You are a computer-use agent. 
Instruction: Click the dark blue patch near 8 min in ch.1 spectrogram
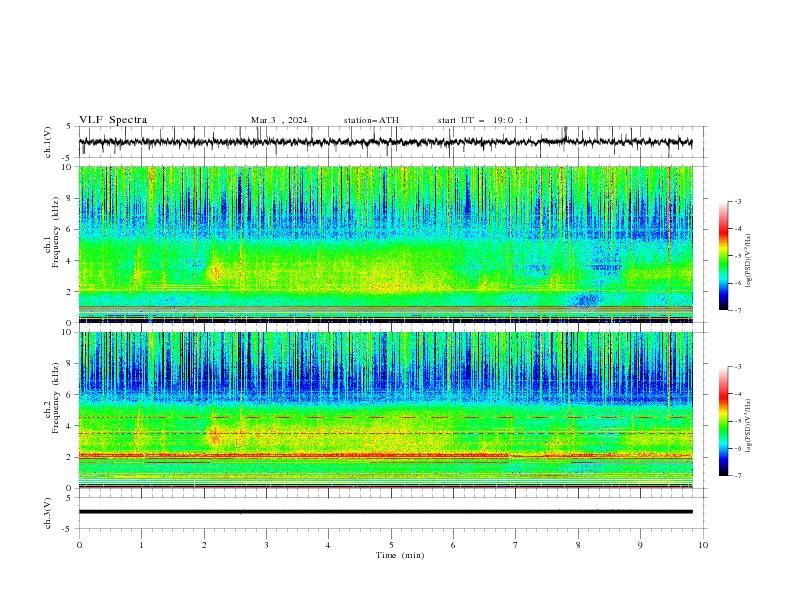pyautogui.click(x=587, y=299)
